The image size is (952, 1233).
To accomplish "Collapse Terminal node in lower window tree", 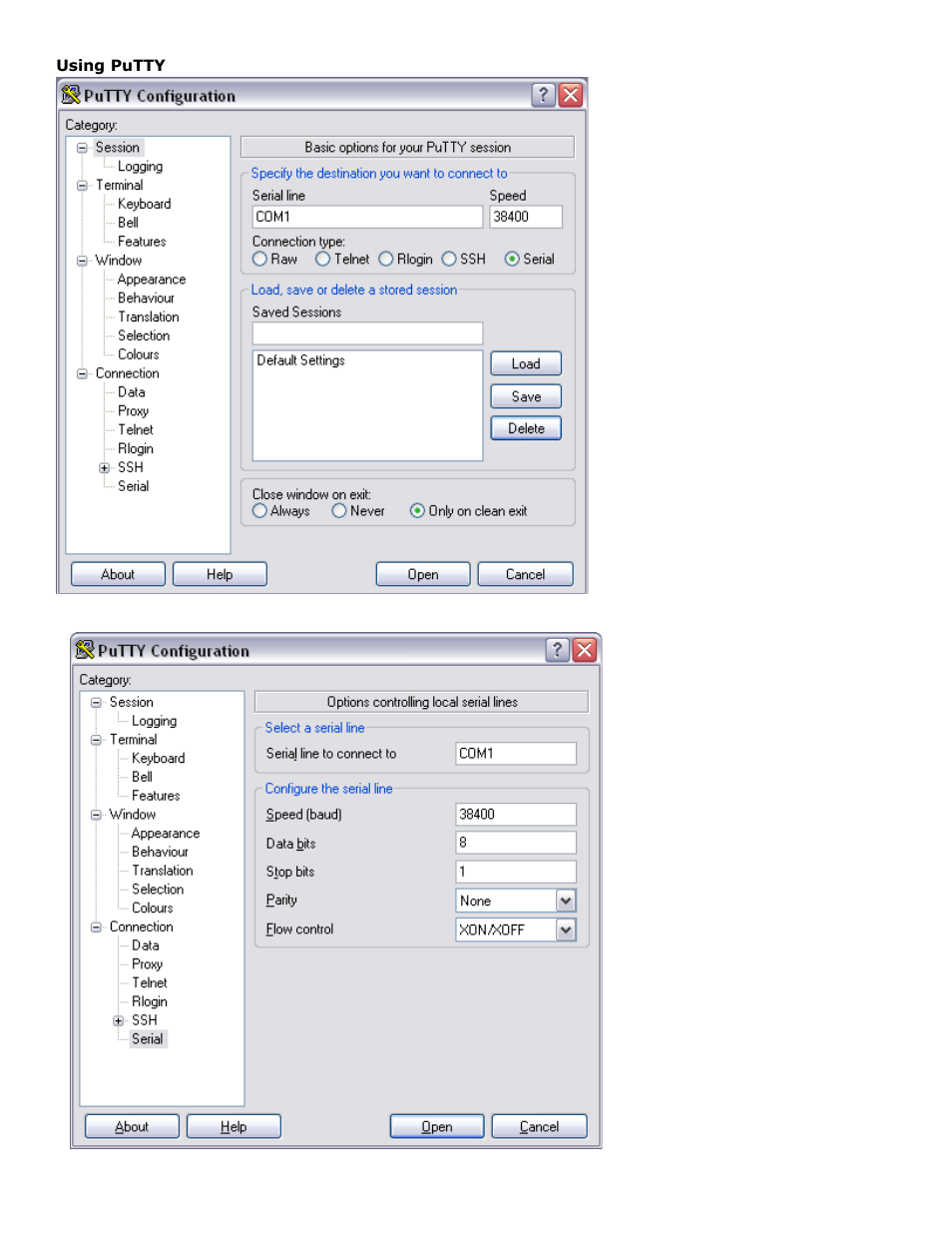I will [97, 740].
